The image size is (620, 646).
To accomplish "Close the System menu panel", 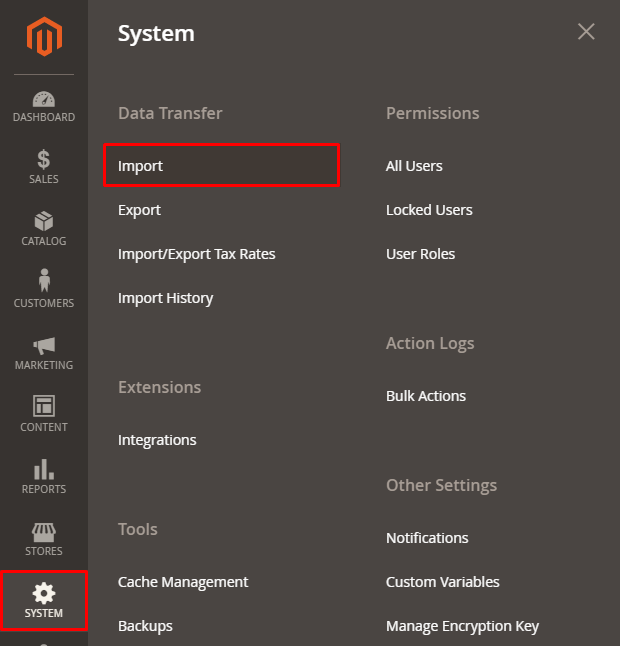I will pos(586,32).
